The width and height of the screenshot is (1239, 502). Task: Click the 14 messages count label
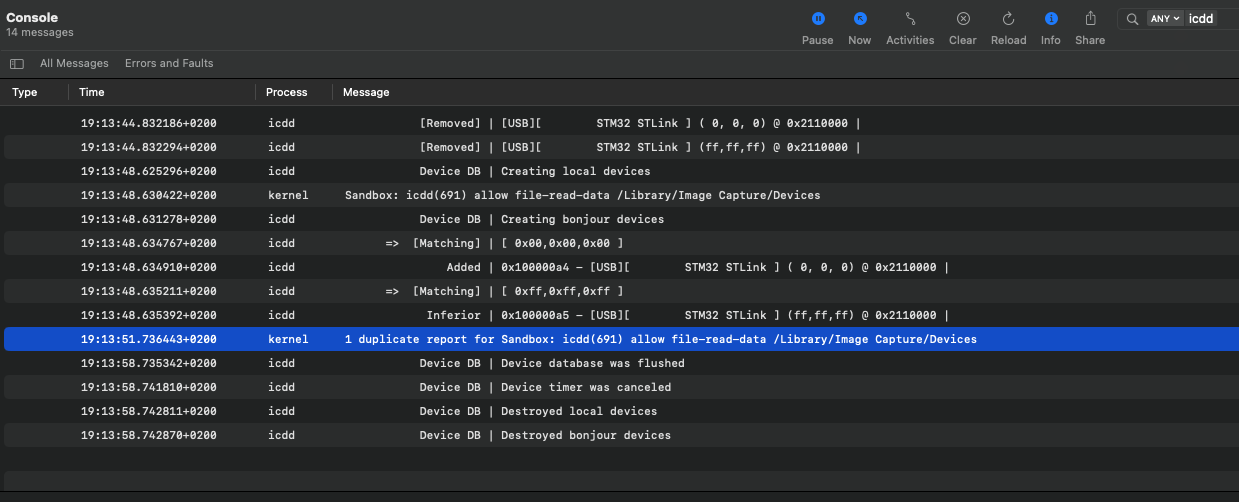tap(40, 33)
